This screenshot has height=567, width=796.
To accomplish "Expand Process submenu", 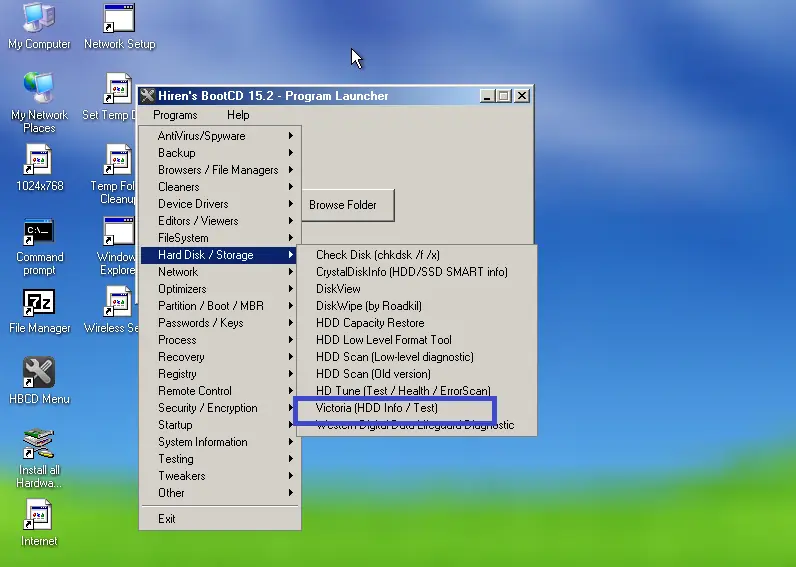I will (220, 340).
